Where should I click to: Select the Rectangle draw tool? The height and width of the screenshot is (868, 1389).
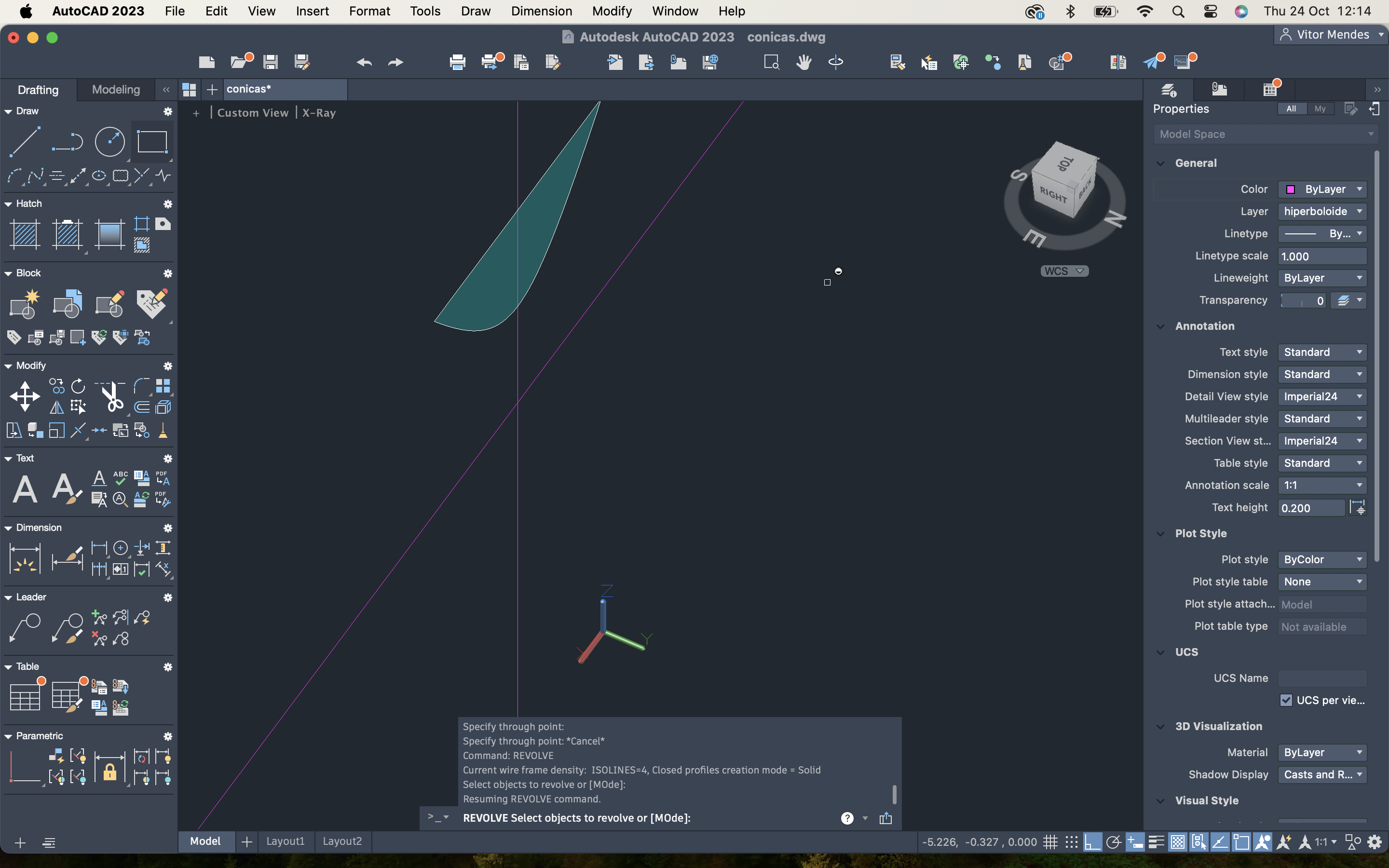tap(152, 141)
